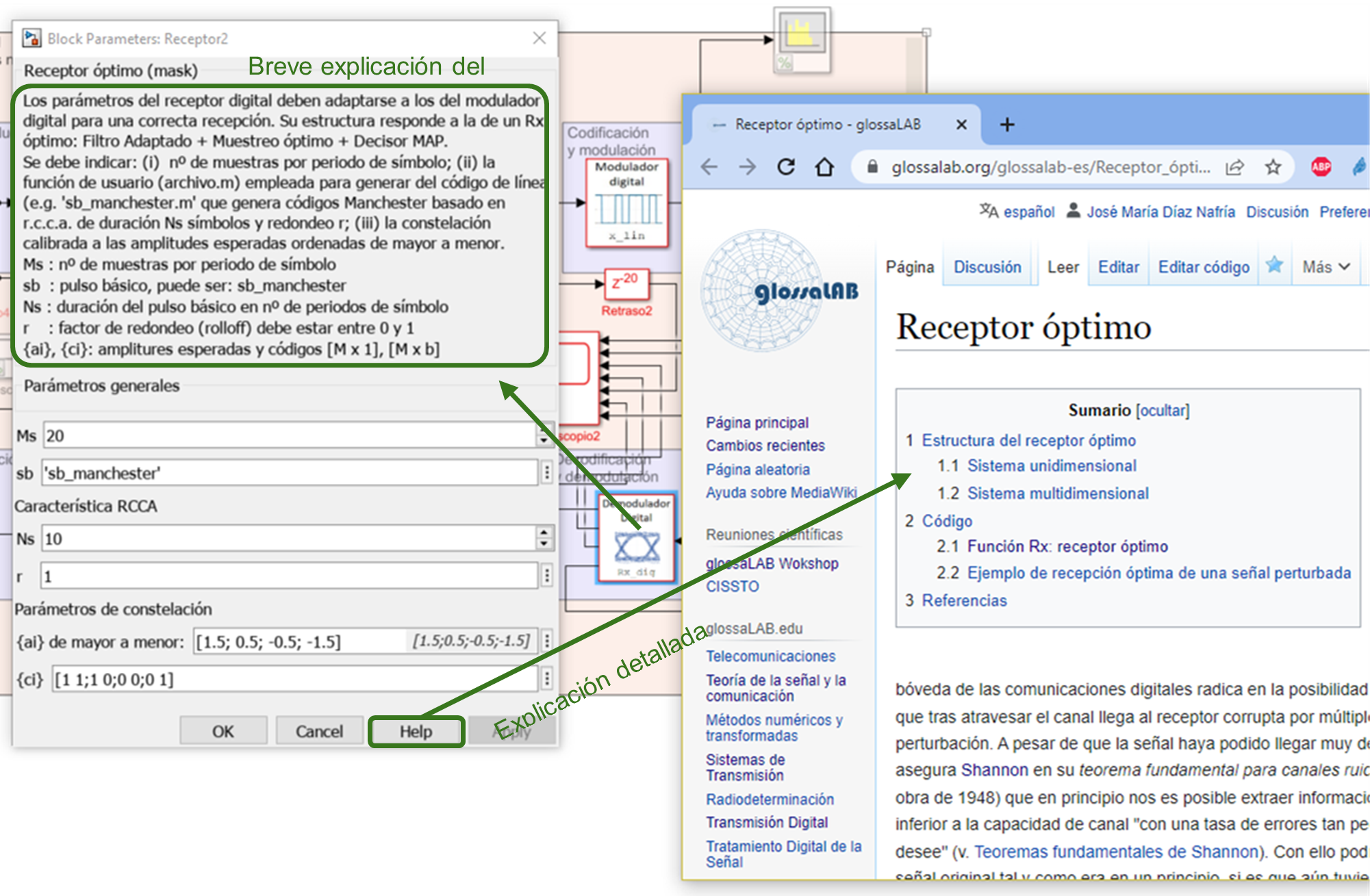Open Ayuda sobre MediaWiki link

tap(781, 493)
